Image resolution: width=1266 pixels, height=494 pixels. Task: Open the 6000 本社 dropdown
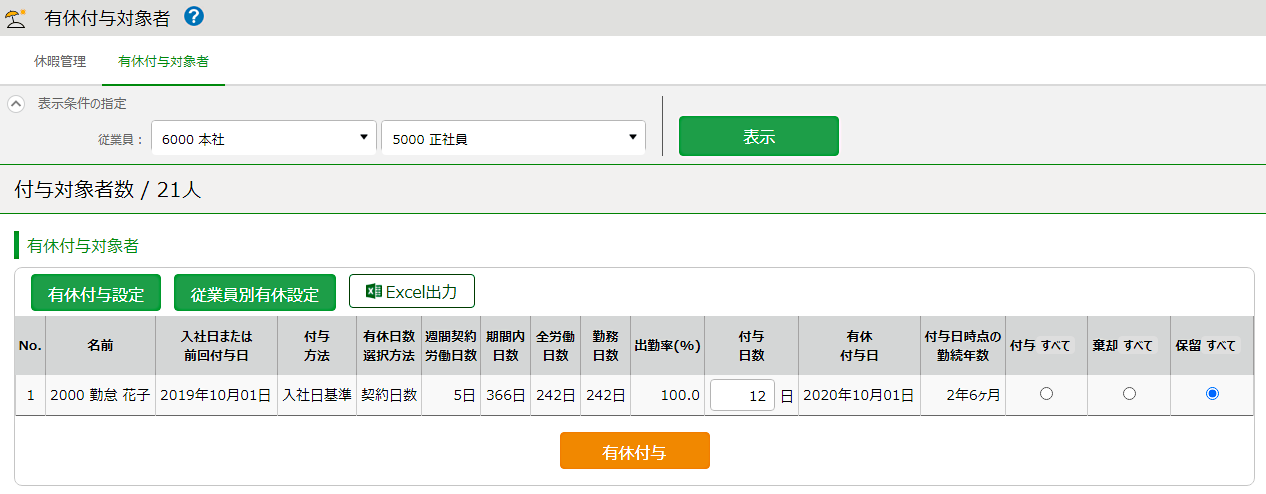click(264, 138)
